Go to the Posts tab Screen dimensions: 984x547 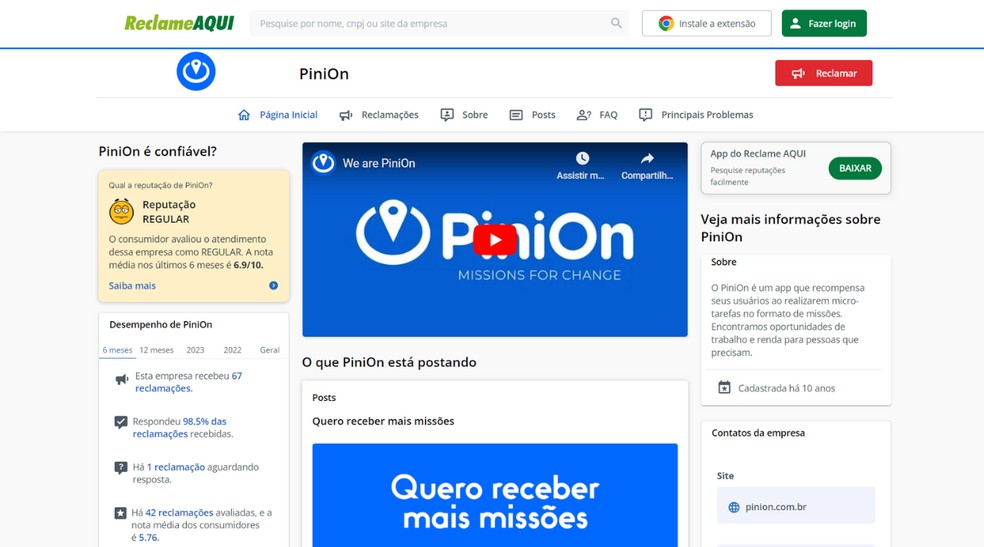pyautogui.click(x=532, y=115)
